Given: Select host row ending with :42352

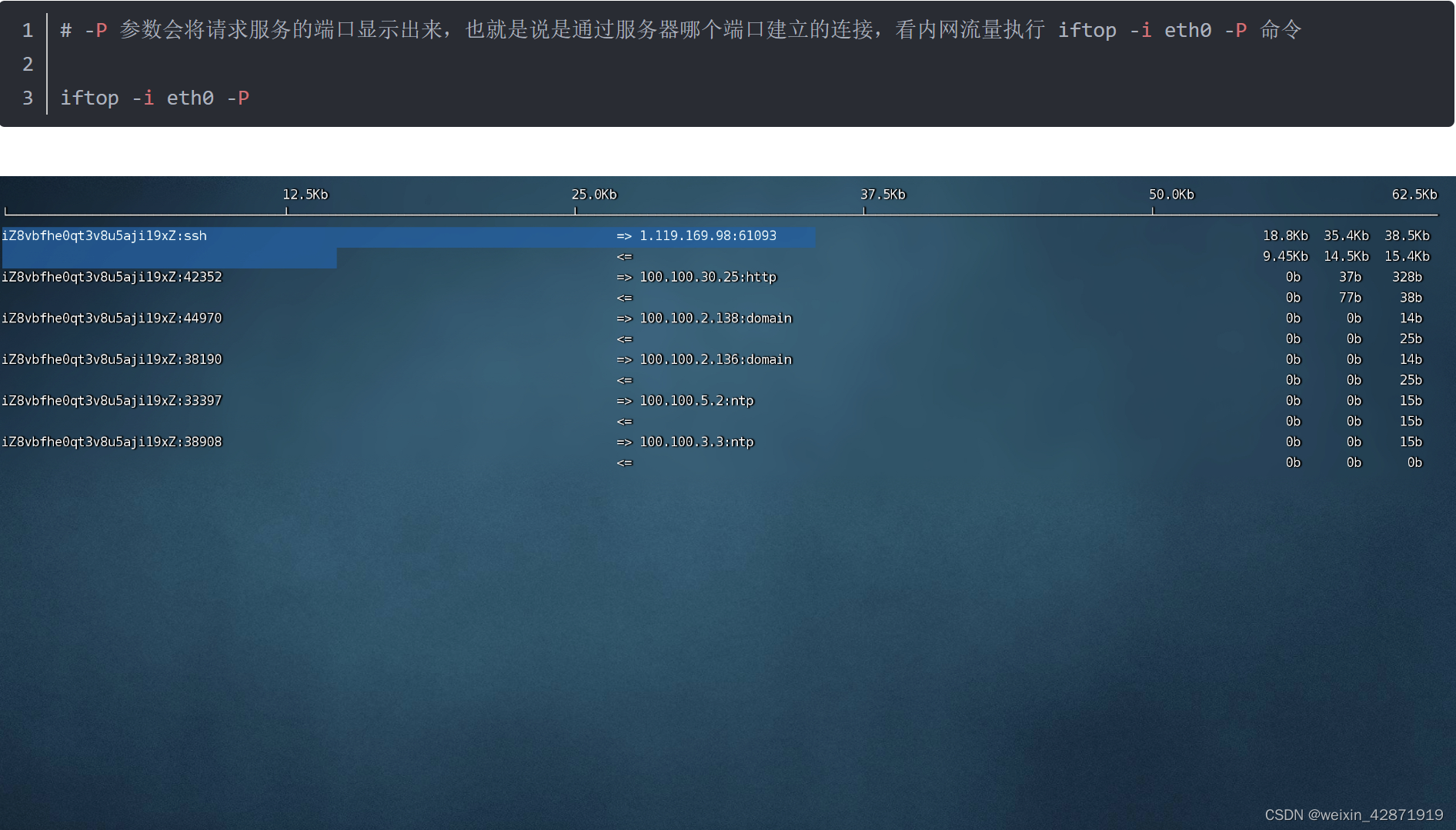Looking at the screenshot, I should pos(112,277).
